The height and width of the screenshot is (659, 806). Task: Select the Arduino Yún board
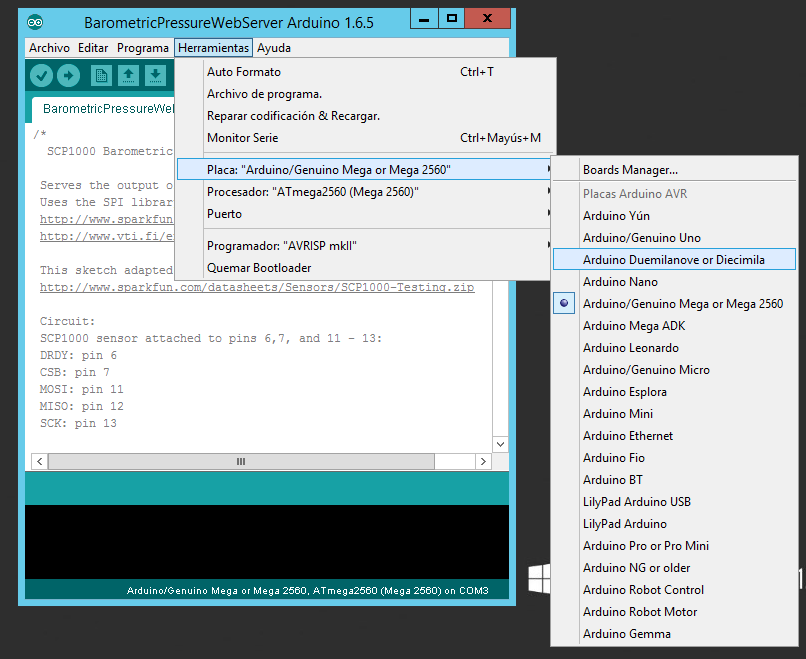(674, 216)
